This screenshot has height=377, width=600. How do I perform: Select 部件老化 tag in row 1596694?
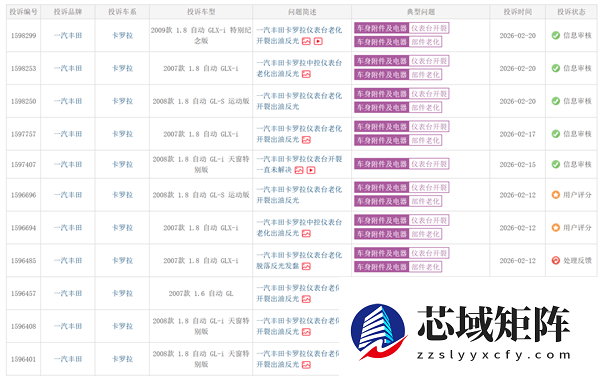[426, 234]
